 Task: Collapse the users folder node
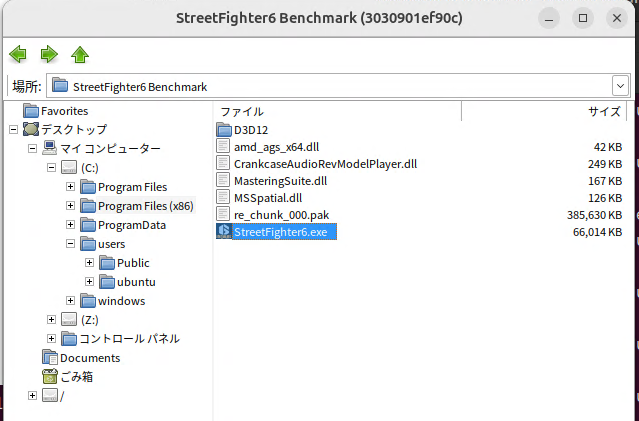[71, 244]
